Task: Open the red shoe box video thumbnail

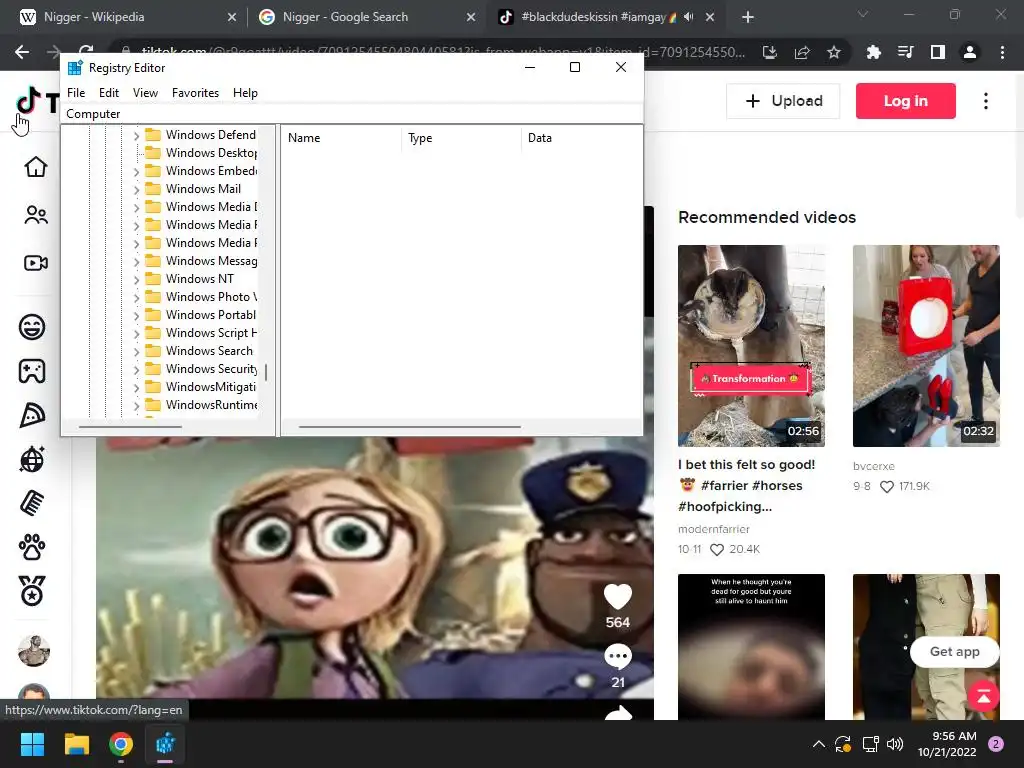Action: pyautogui.click(x=926, y=345)
